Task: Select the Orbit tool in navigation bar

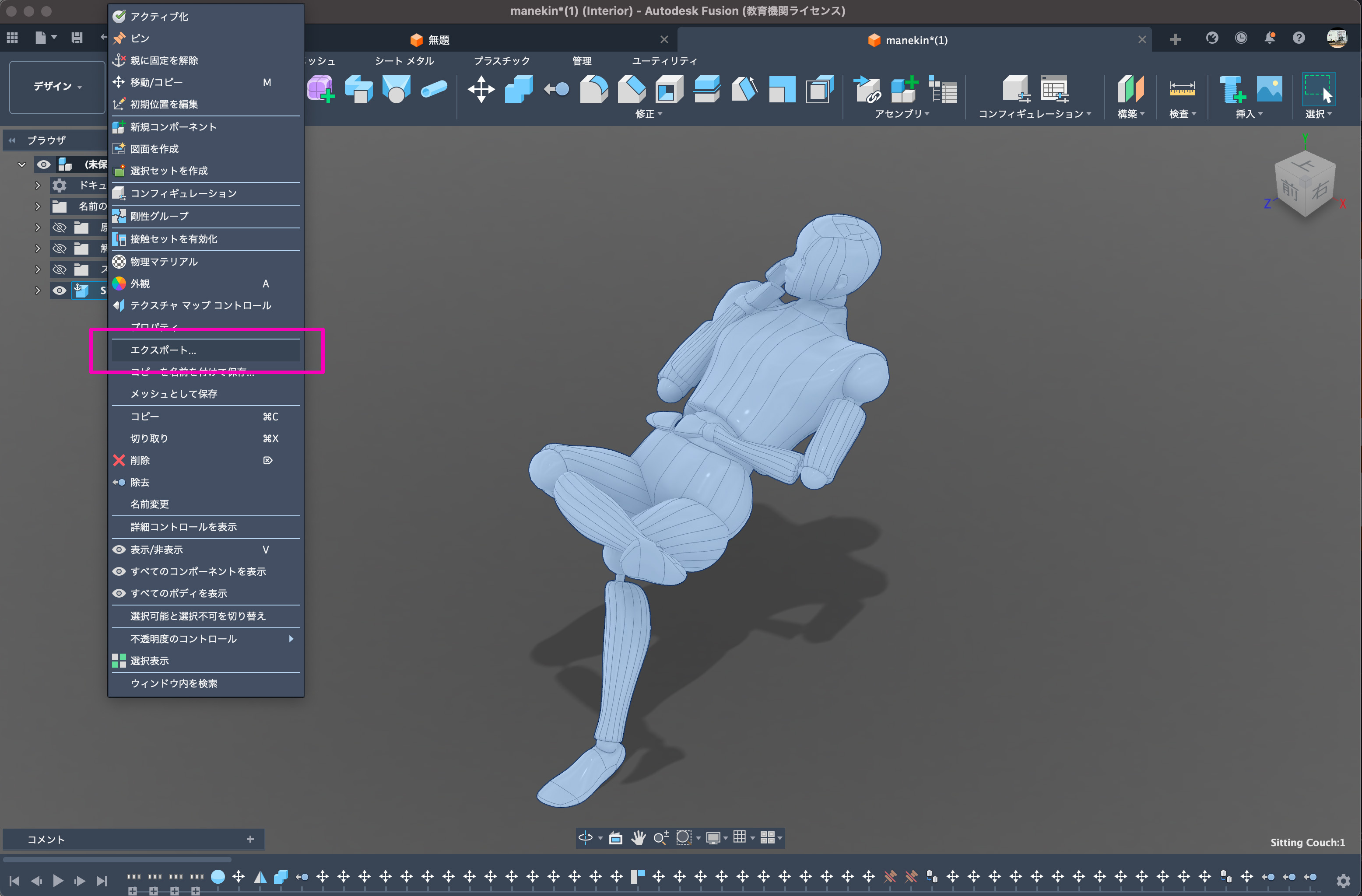Action: (x=585, y=838)
